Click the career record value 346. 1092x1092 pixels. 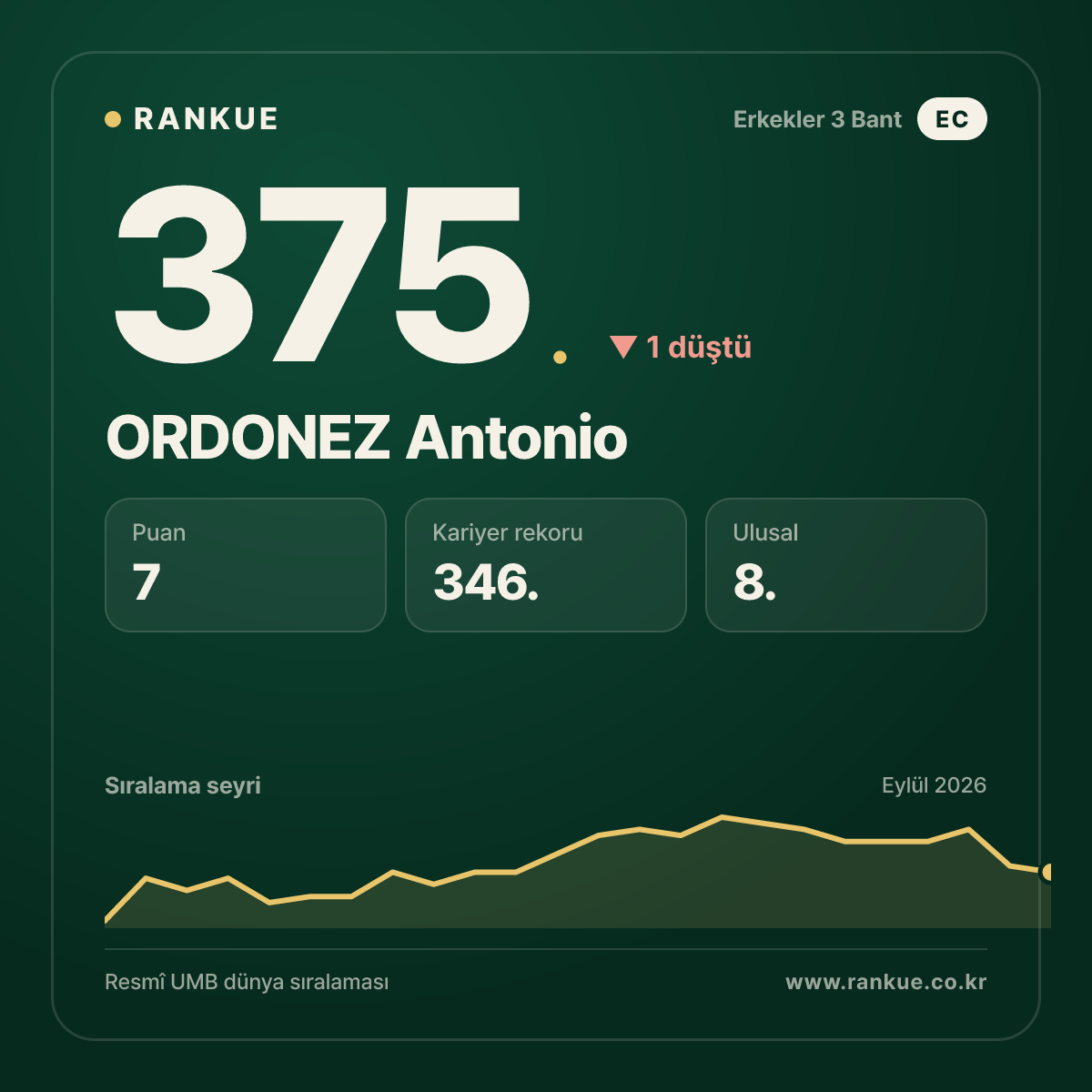pyautogui.click(x=486, y=582)
